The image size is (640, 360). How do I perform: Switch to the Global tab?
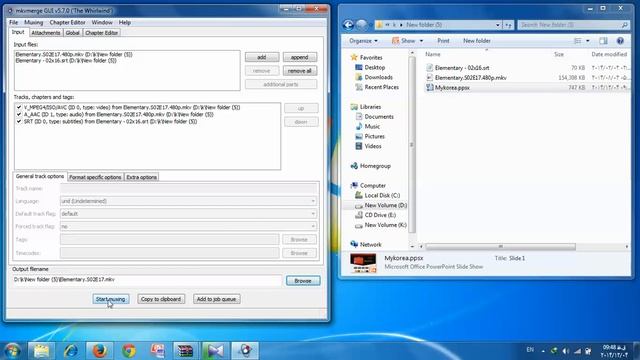tap(72, 33)
